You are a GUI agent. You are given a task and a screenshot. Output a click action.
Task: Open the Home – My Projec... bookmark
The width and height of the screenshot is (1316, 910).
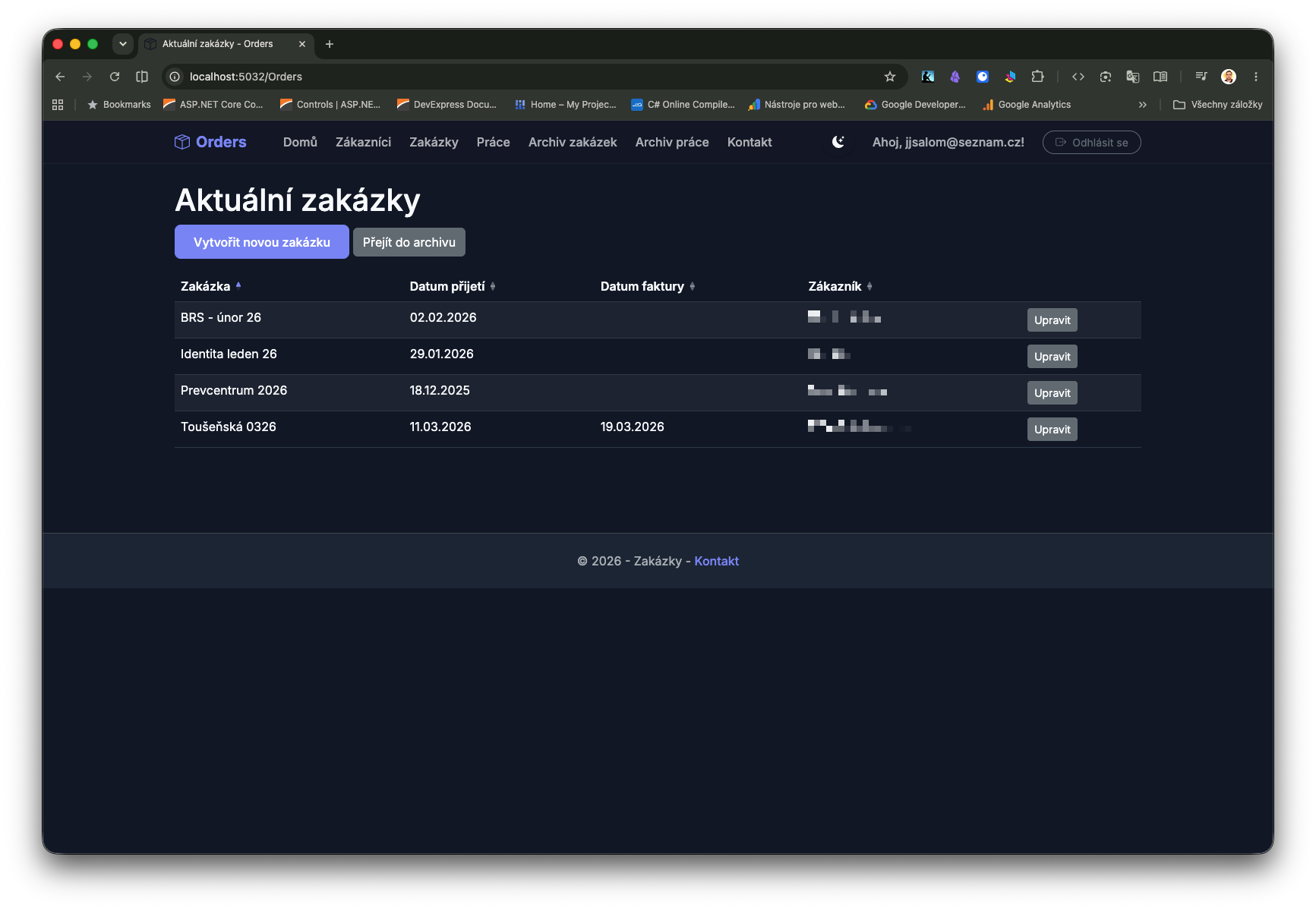(566, 105)
